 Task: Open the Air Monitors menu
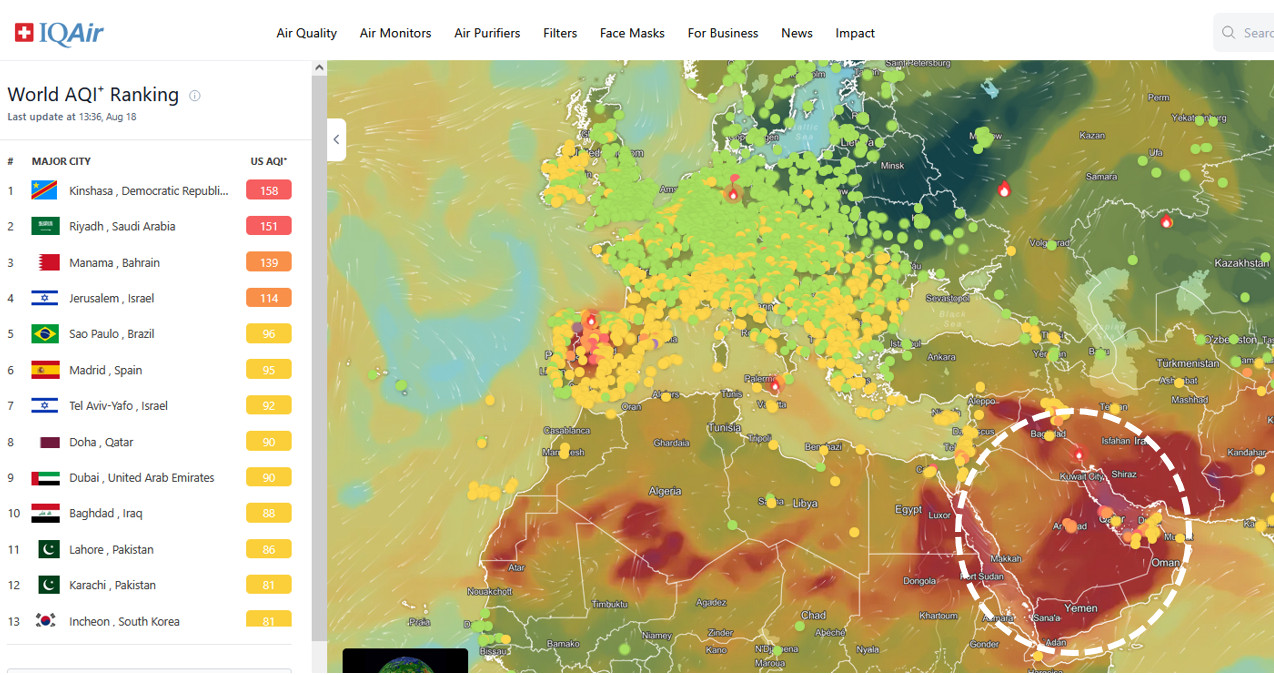(395, 33)
